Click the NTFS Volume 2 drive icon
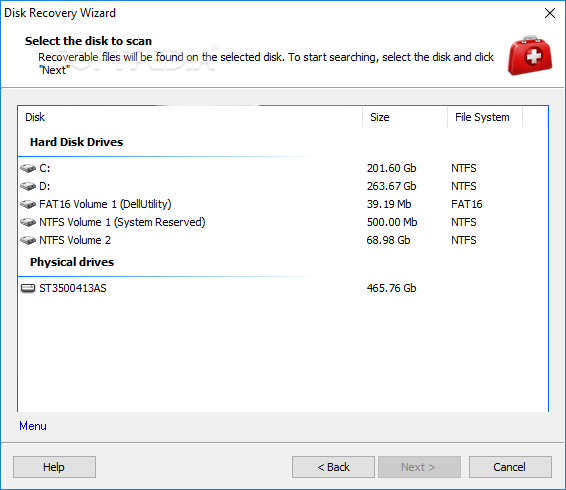Viewport: 566px width, 490px height. click(x=28, y=240)
